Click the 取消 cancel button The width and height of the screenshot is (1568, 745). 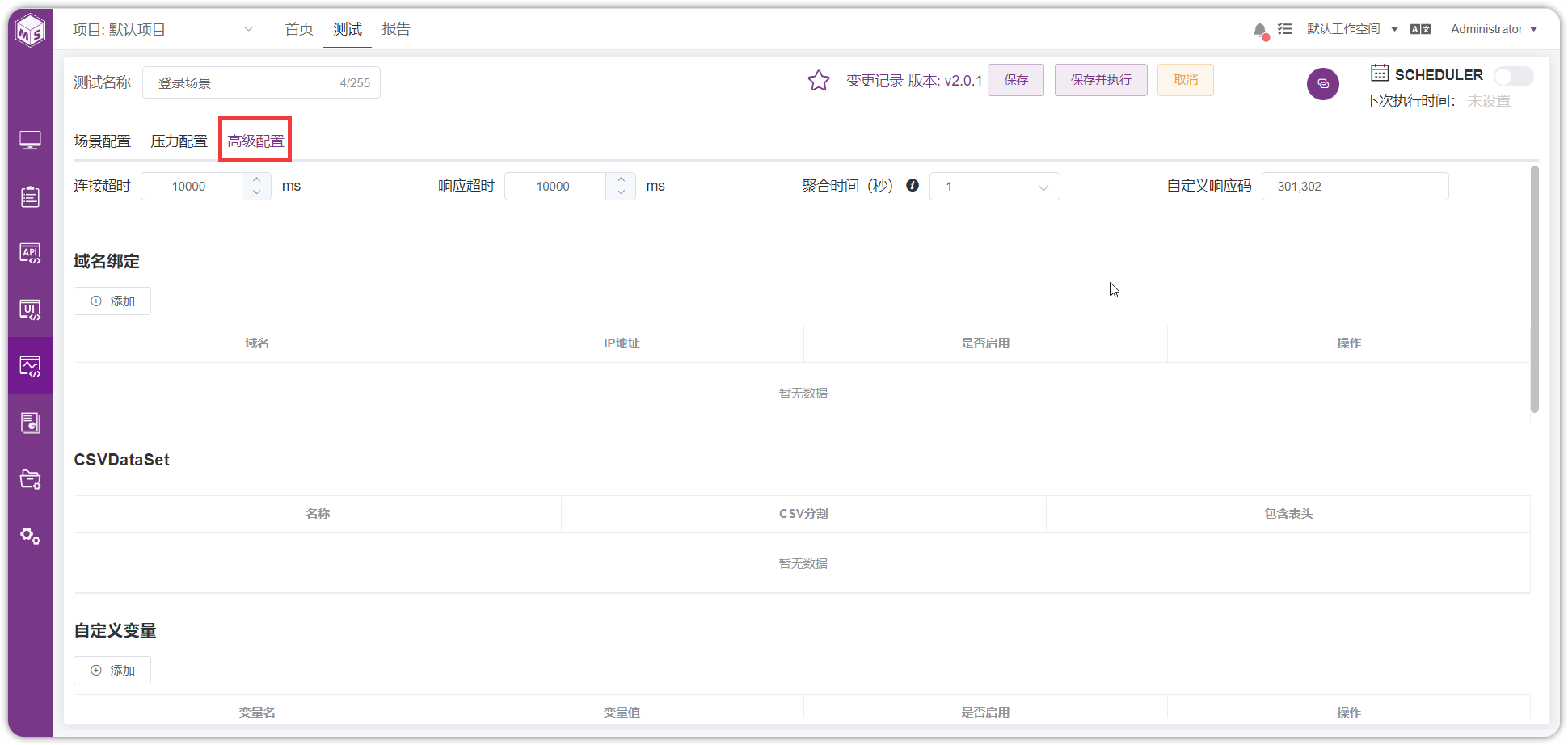(1186, 80)
